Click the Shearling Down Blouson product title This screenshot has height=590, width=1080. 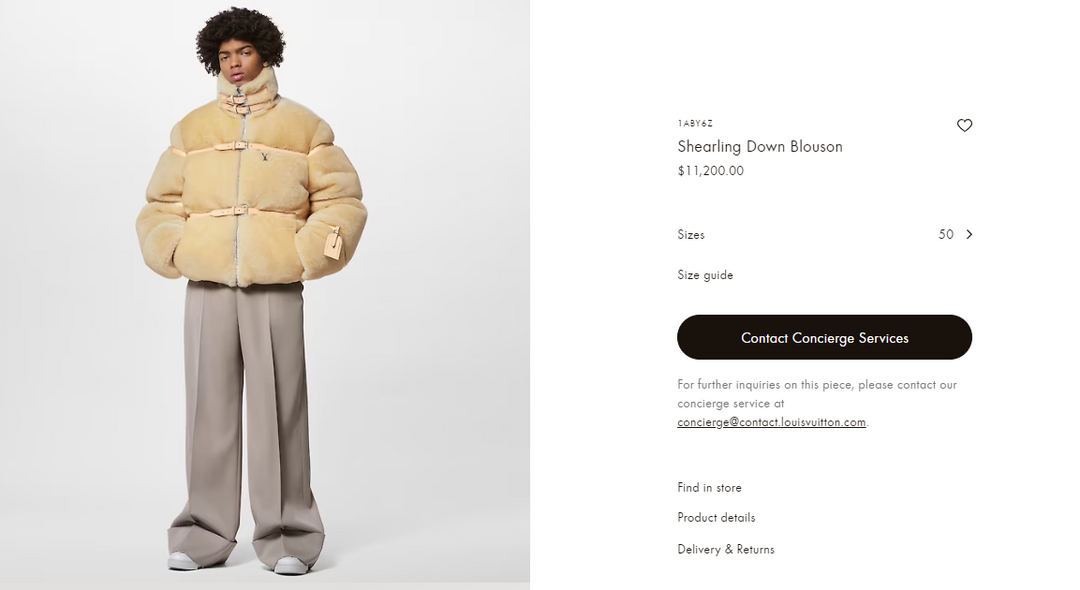760,147
